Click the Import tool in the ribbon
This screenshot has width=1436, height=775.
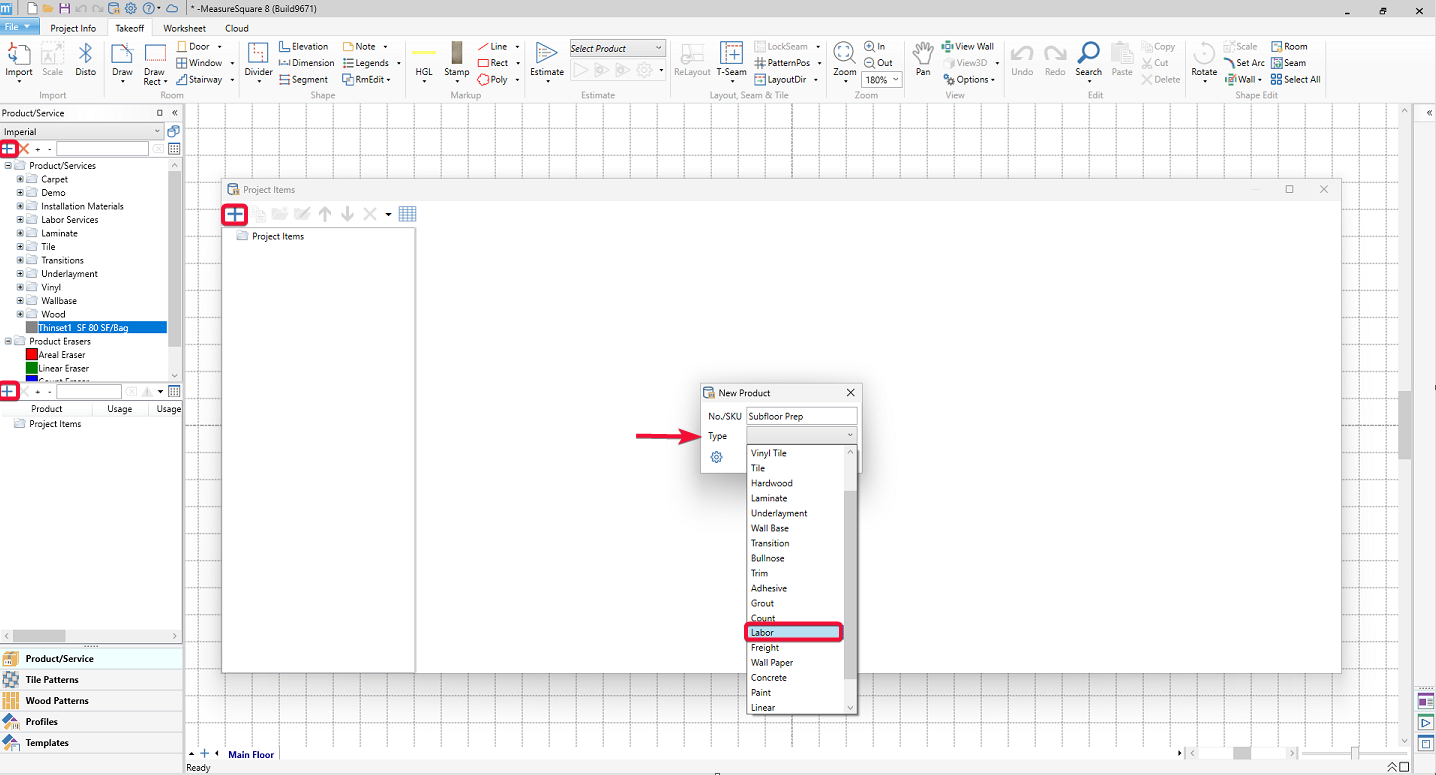[19, 60]
